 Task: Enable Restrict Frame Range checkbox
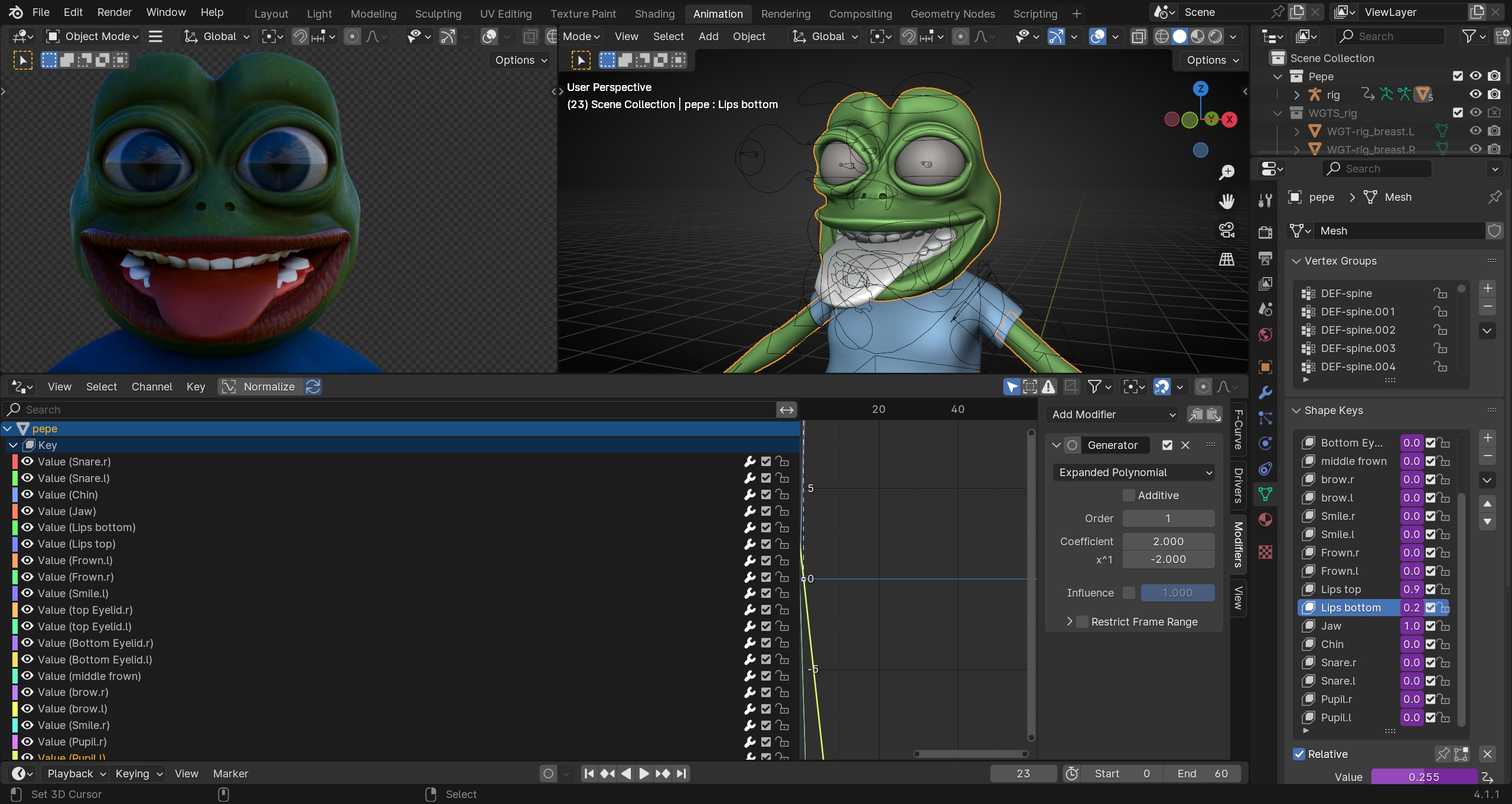[1082, 622]
